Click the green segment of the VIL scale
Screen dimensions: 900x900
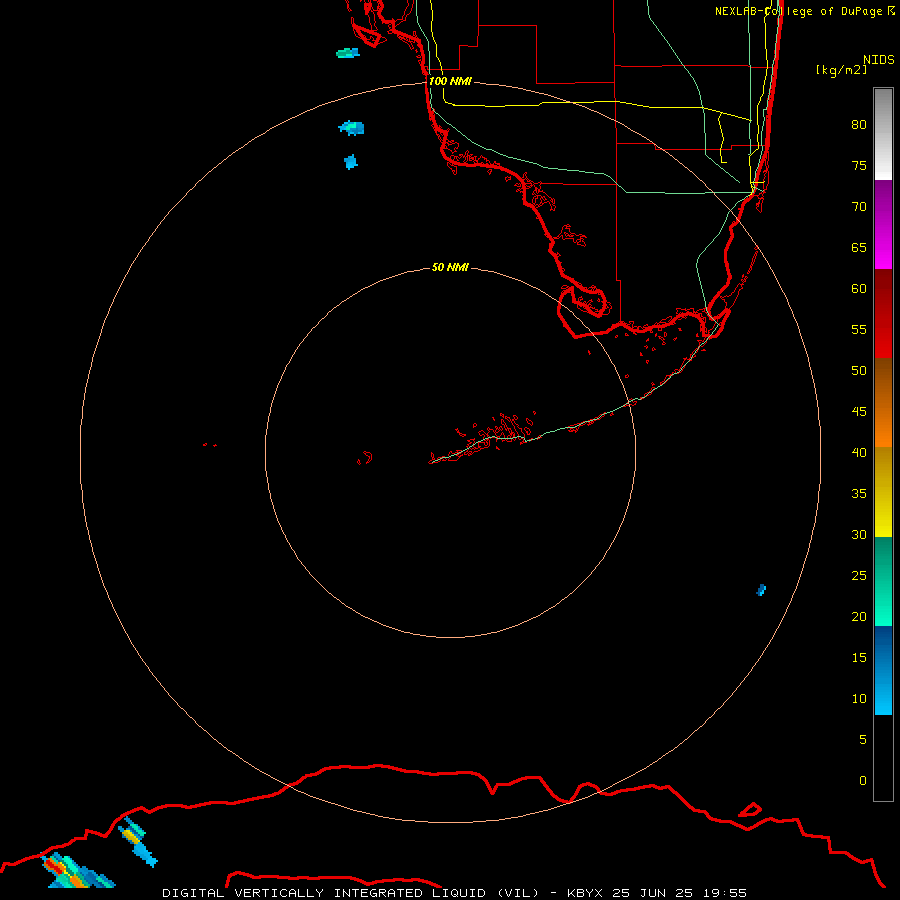[x=883, y=581]
